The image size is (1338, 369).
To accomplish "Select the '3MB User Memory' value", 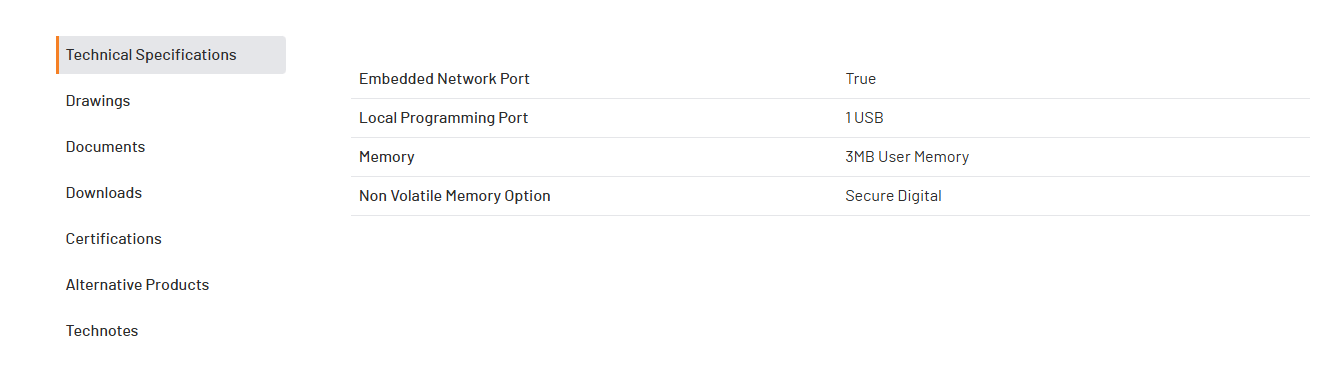I will coord(907,157).
